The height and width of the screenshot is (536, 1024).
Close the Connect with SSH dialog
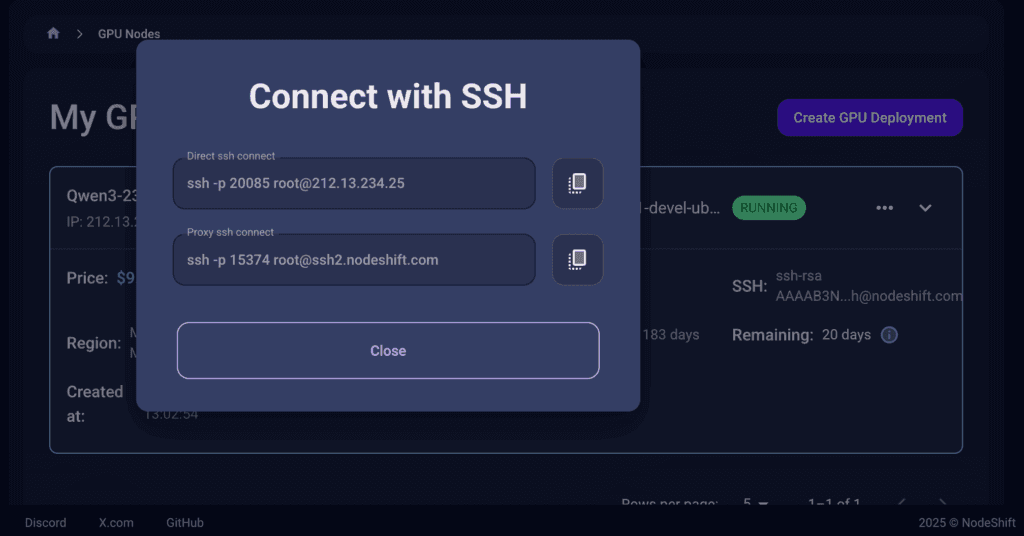(x=388, y=351)
